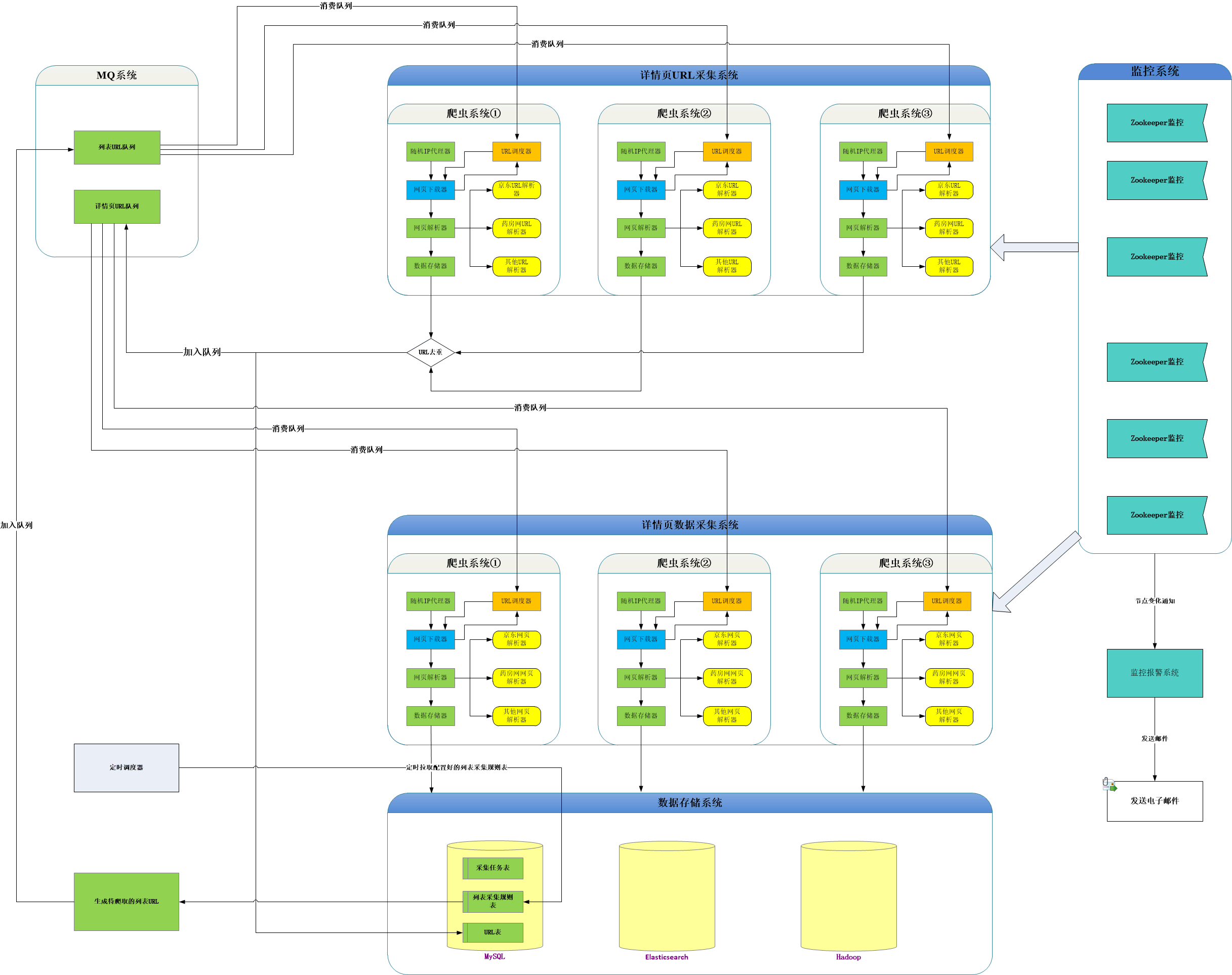Click the MySQL label under the cylinder
Viewport: 1232px width, 975px height.
494,956
